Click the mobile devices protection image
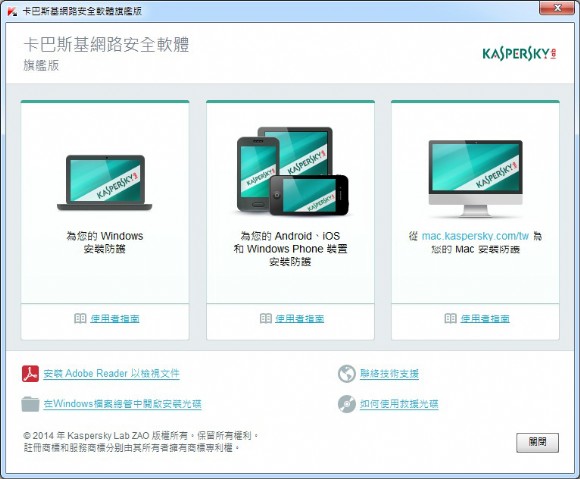580x479 pixels. 293,171
